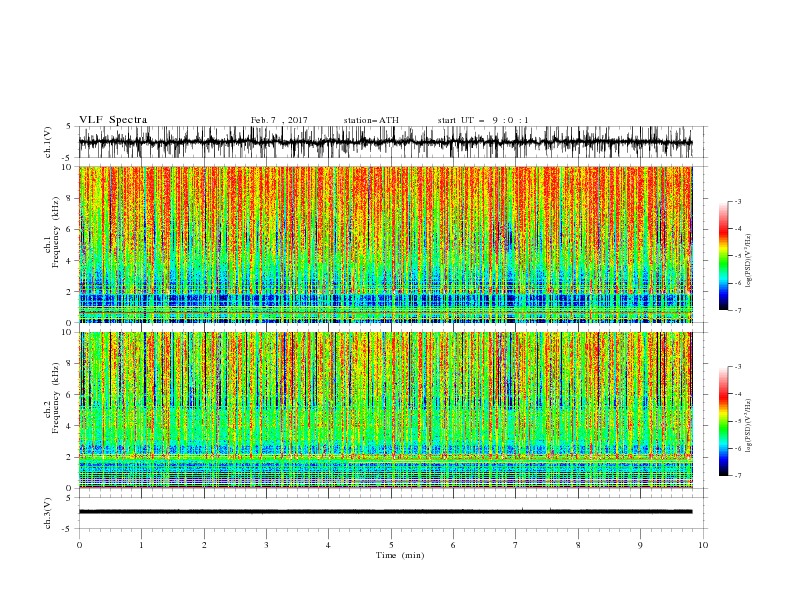Click the ch.1 spectrogram panel
Viewport: 792px width, 612px height.
pyautogui.click(x=385, y=244)
